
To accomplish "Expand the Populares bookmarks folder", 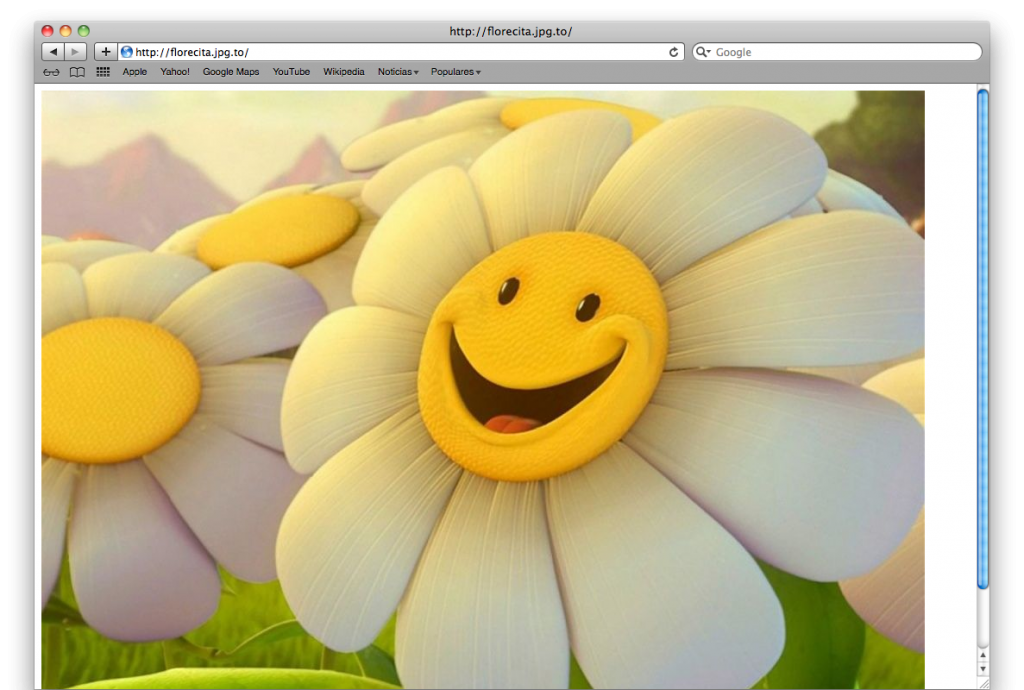I will pos(455,72).
